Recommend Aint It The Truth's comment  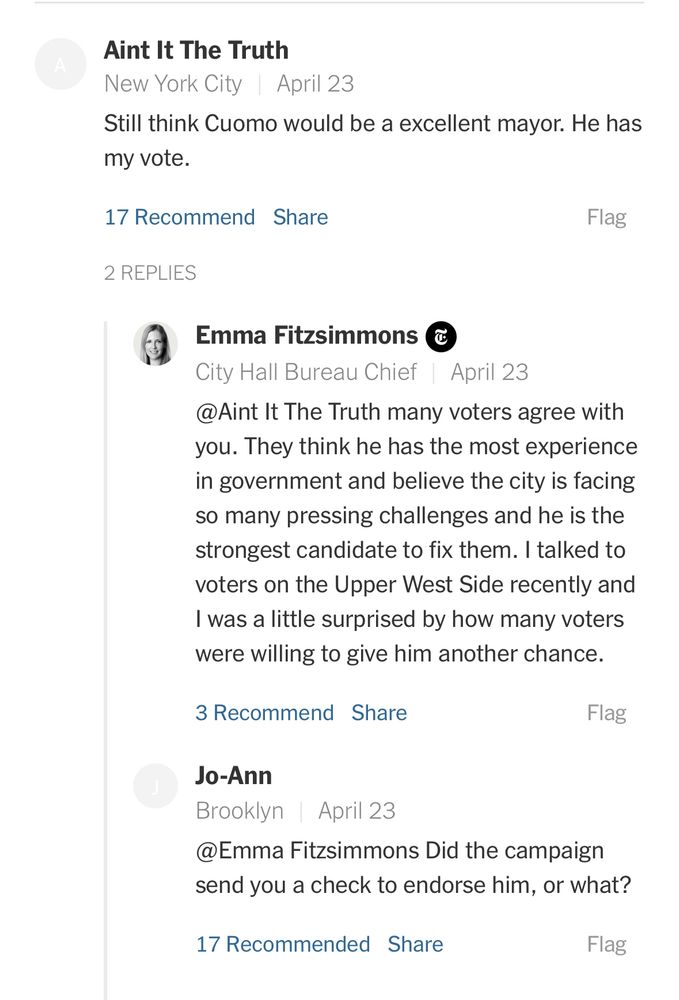pyautogui.click(x=180, y=217)
